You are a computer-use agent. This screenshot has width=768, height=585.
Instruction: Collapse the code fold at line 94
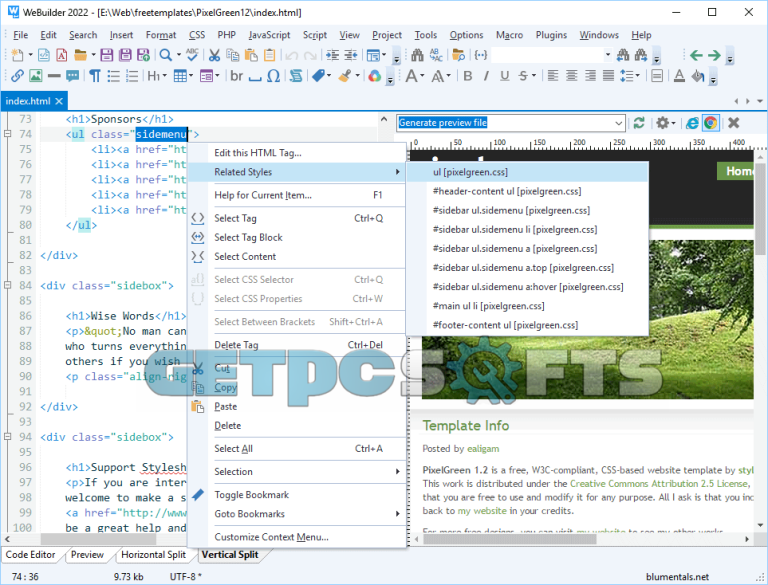(x=7, y=437)
